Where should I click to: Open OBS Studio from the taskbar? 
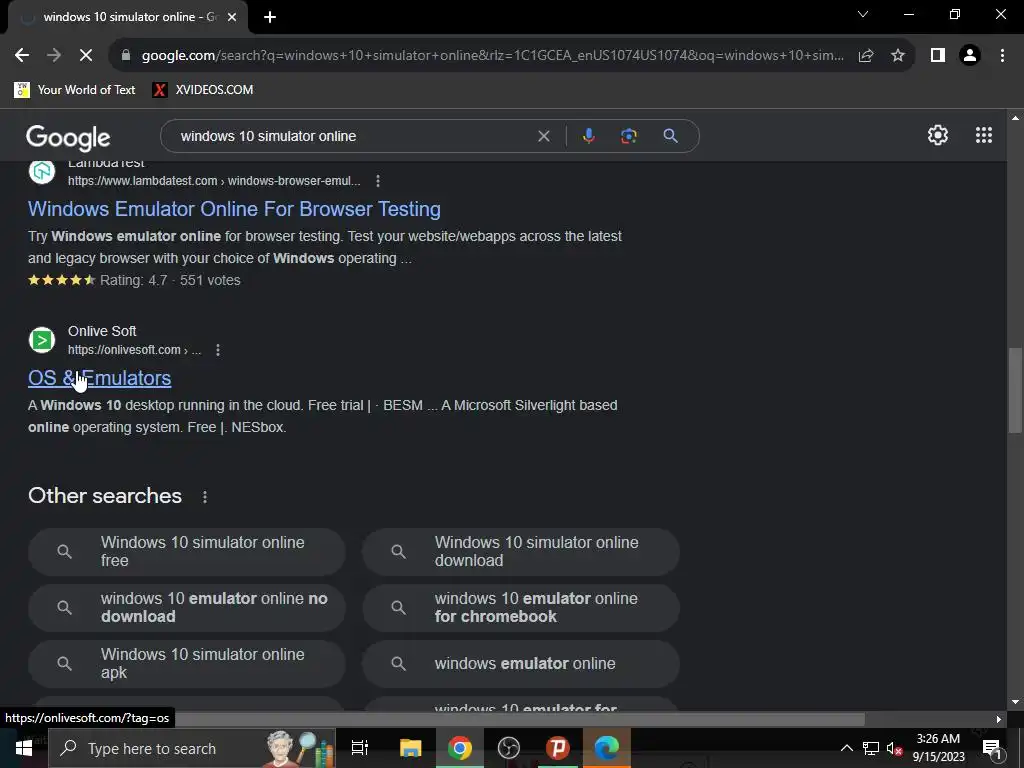pos(509,748)
